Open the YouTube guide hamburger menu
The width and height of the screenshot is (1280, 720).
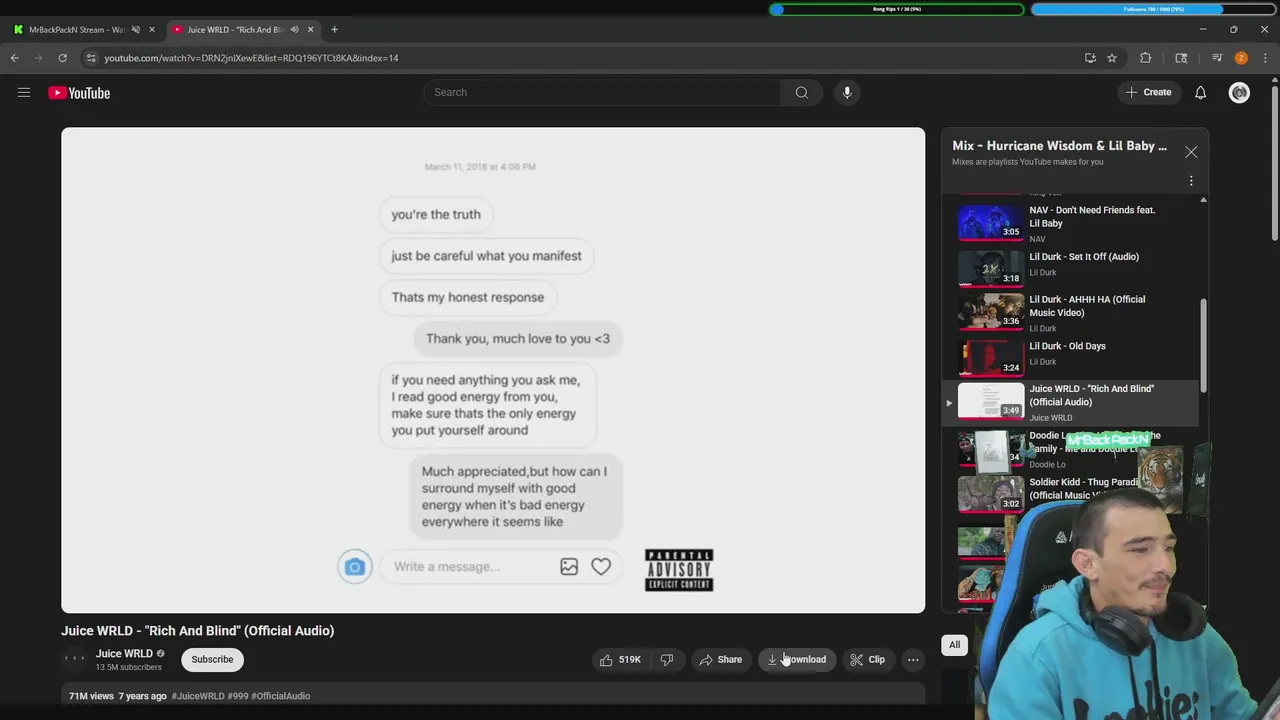click(23, 93)
